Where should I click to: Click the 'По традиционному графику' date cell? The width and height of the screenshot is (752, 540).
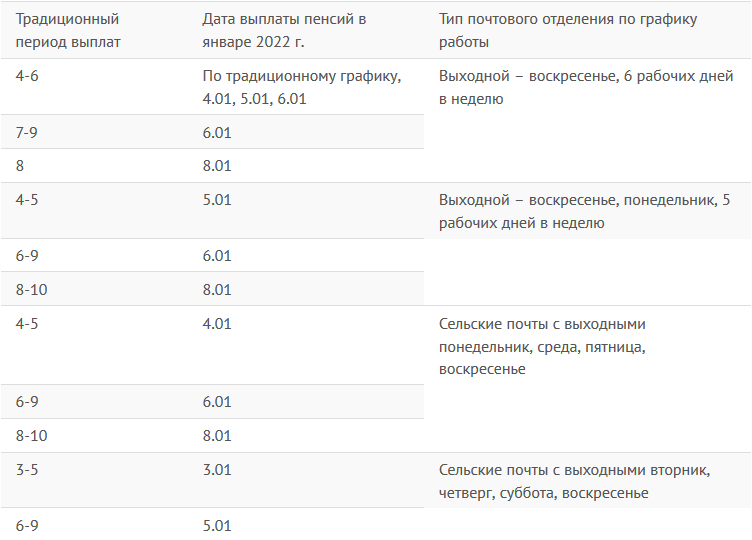click(x=301, y=87)
